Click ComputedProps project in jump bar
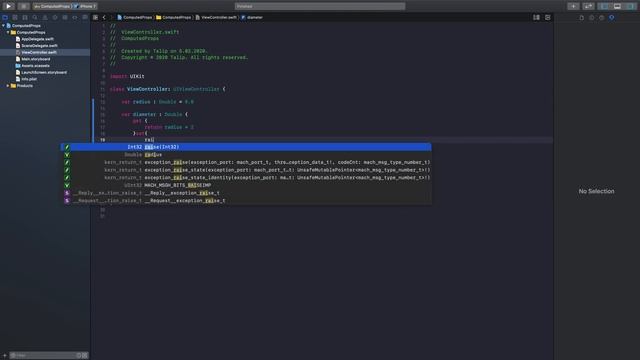Image resolution: width=640 pixels, height=360 pixels. pos(134,18)
